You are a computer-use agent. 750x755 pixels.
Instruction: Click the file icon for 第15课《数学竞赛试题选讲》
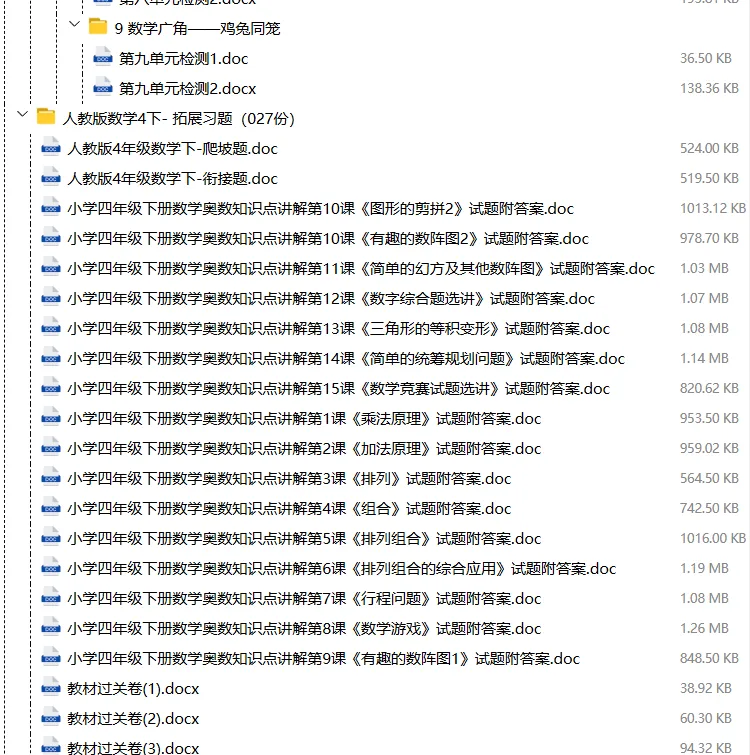click(x=51, y=386)
